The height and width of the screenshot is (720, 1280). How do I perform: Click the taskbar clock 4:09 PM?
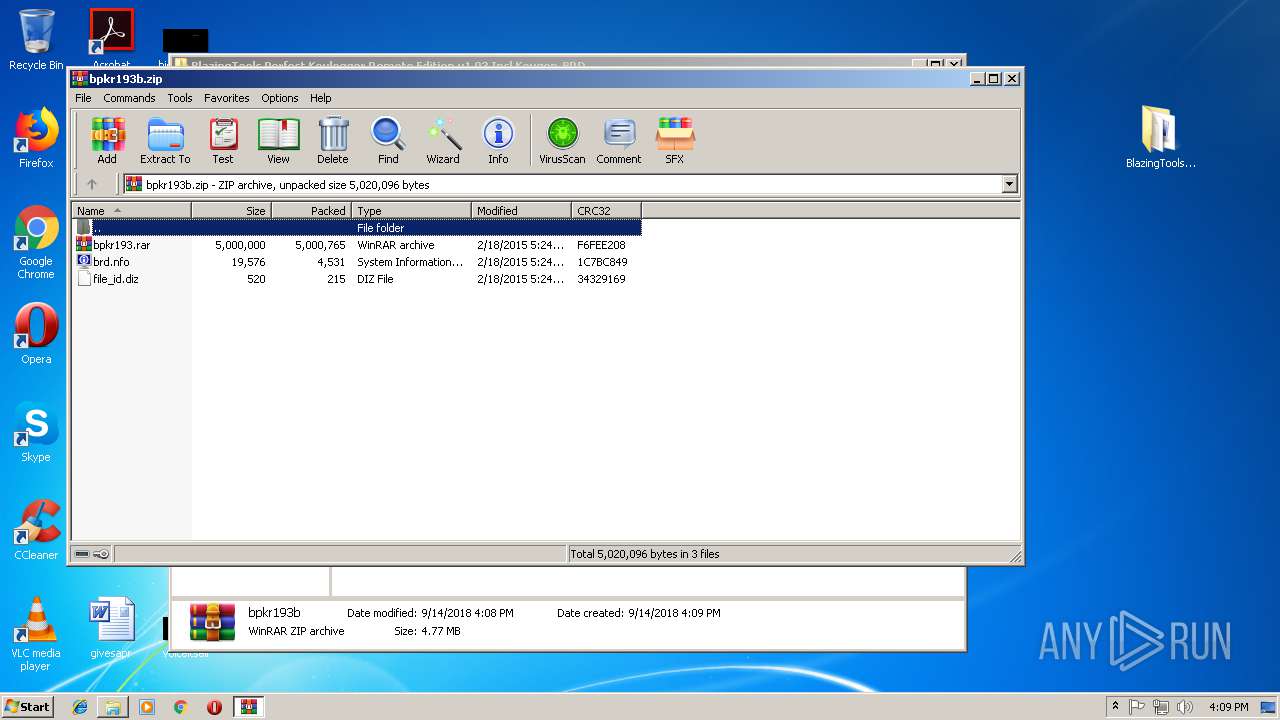(1228, 707)
